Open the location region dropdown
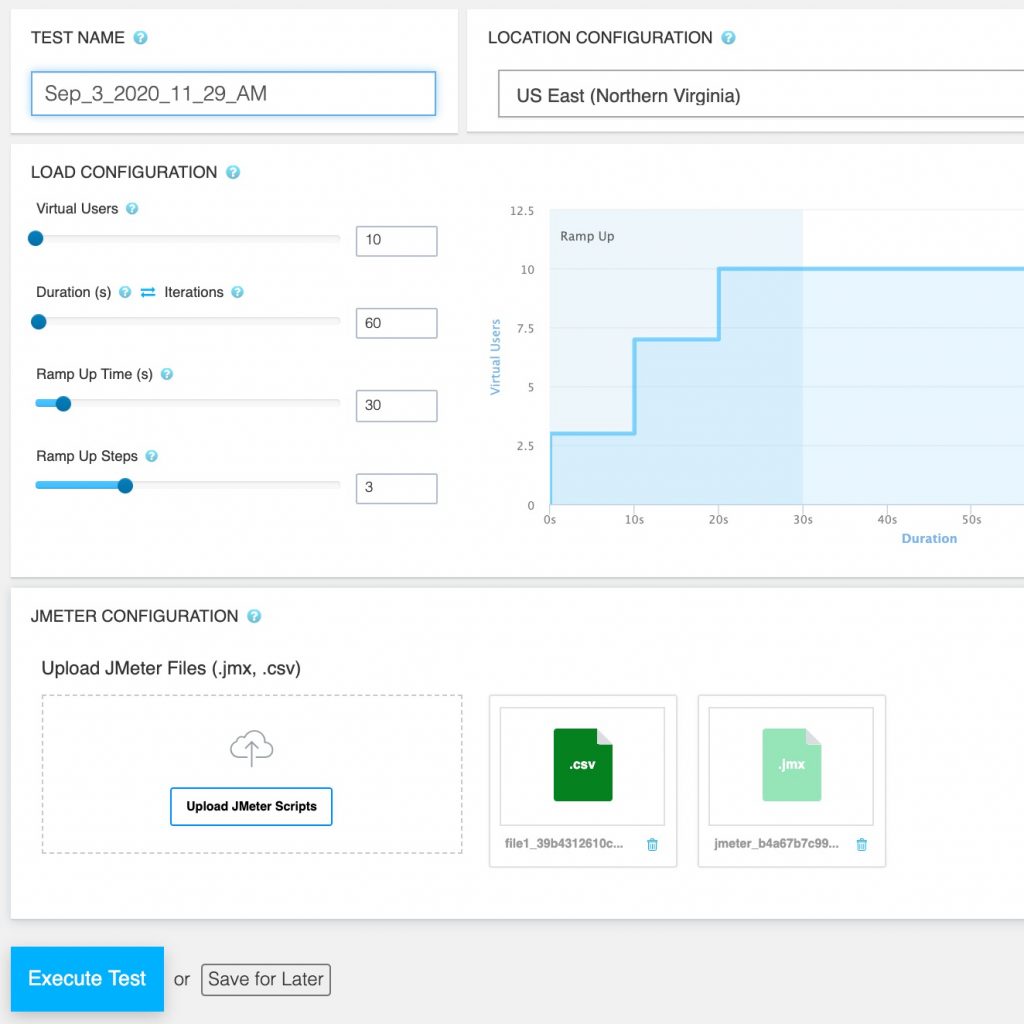 click(750, 97)
